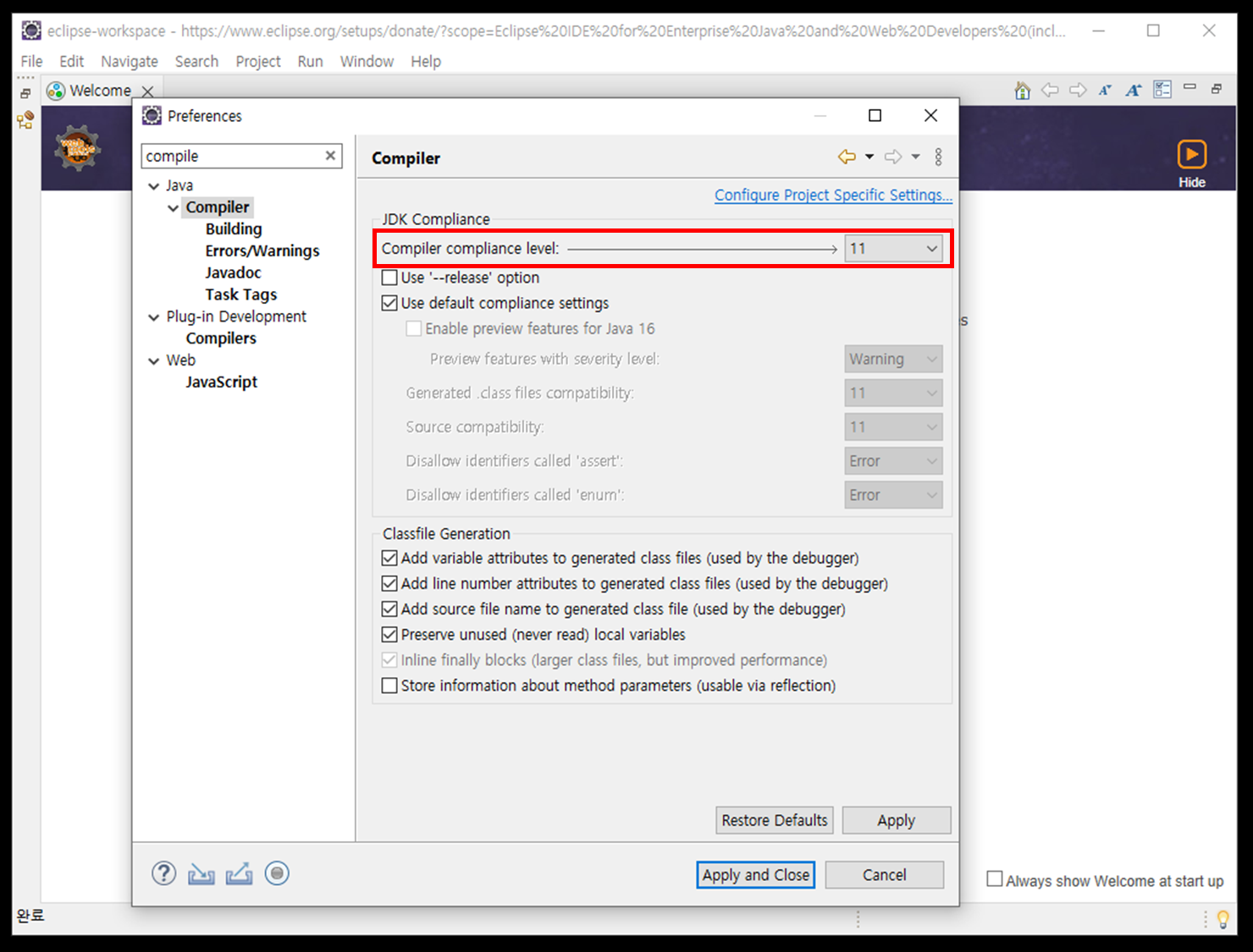Click the tip of the day lightbulb icon
Screen dimensions: 1253x952
(x=1223, y=919)
